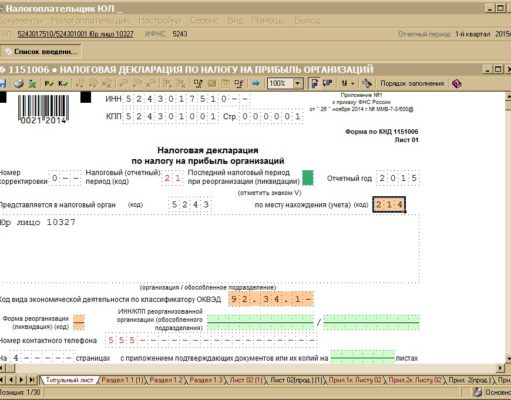The image size is (511, 400).
Task: Go to previous sheet tab arrow
Action: 11,380
